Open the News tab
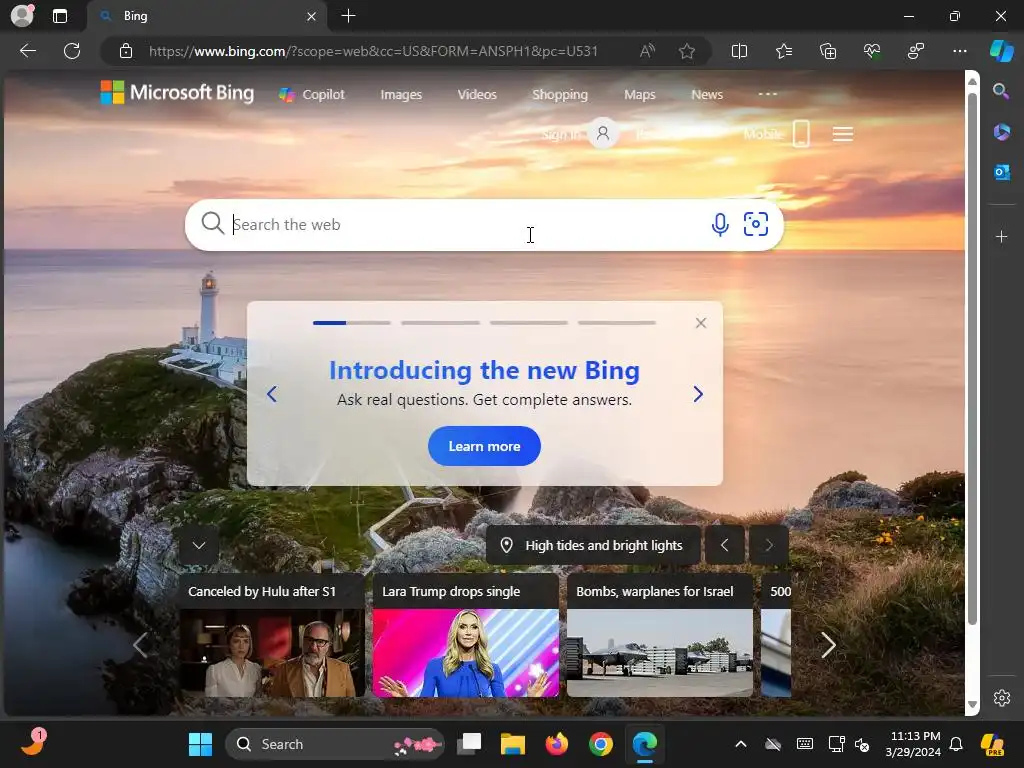The image size is (1024, 768). coord(707,95)
